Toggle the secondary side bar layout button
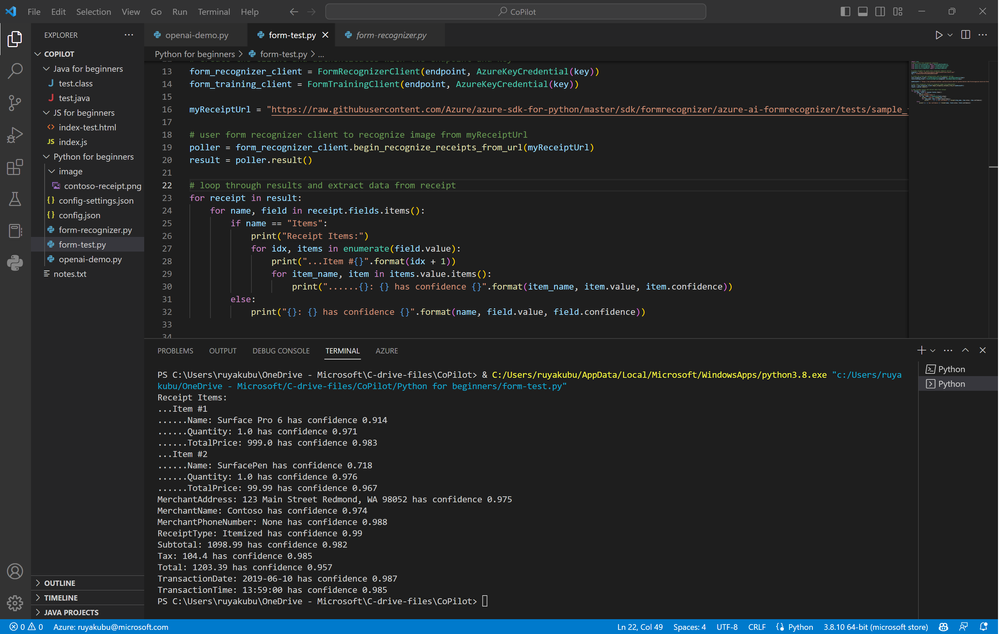Screen dimensions: 999x634 coord(882,12)
